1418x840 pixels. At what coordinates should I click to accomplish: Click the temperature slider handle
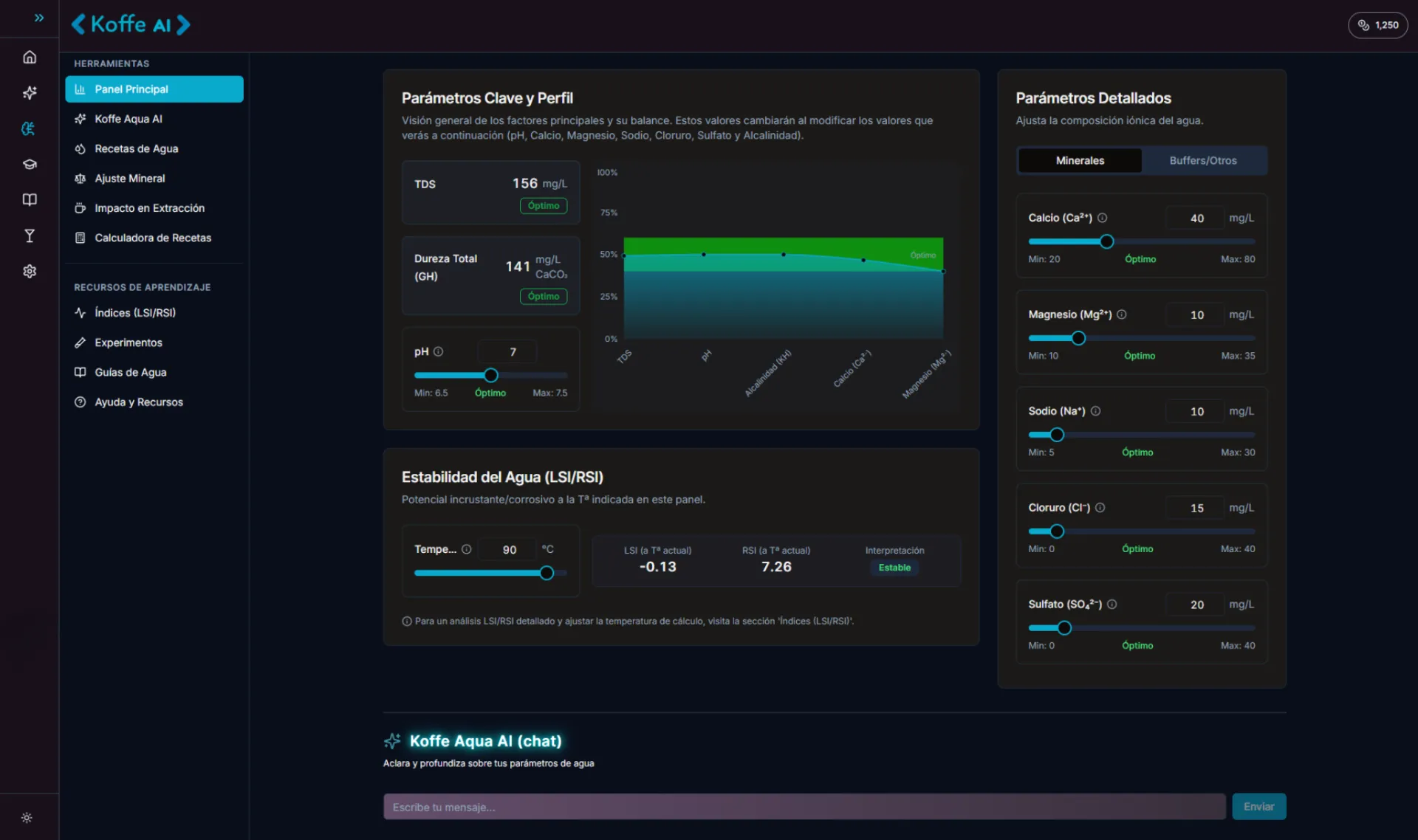coord(547,573)
